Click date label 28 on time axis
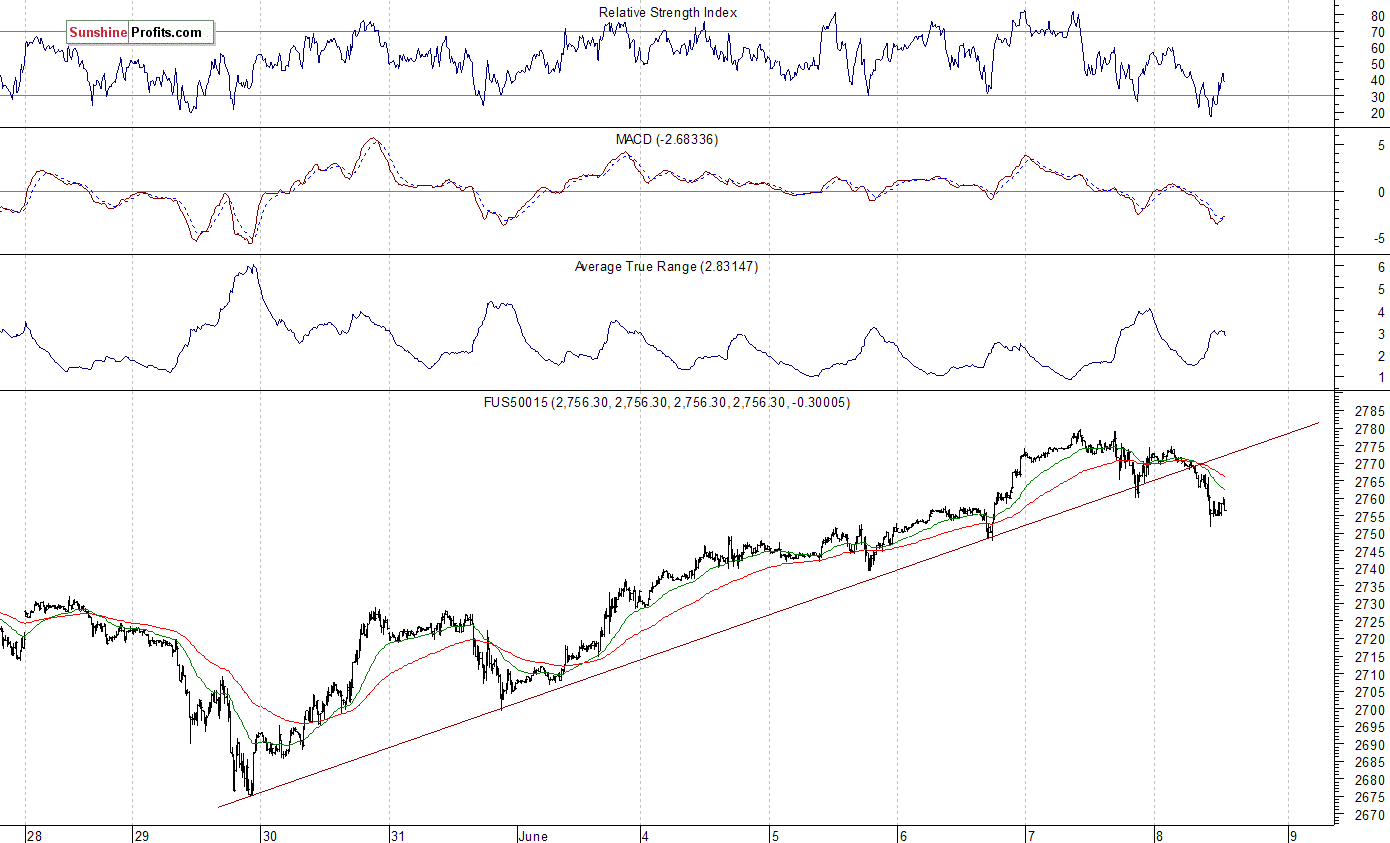1390x843 pixels. click(35, 836)
